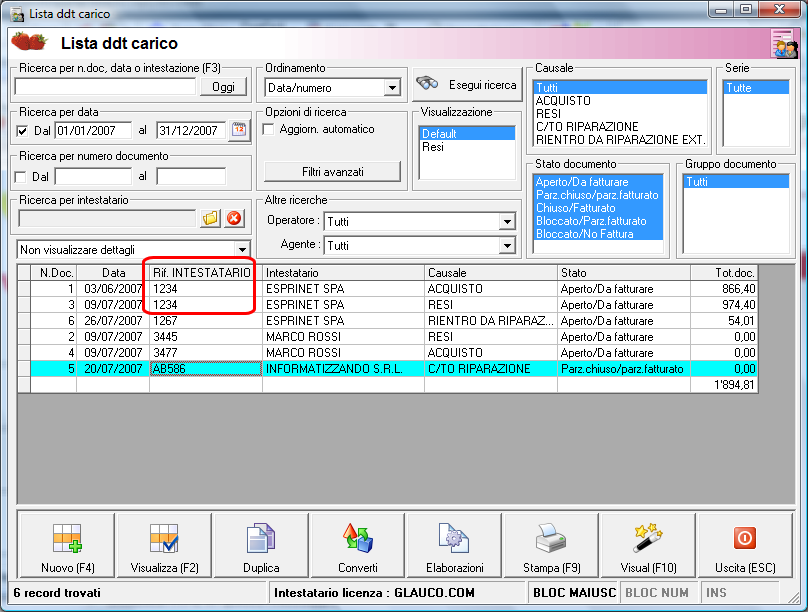Screen dimensions: 808x612
Task: Open the Elaborazioni tools button
Action: coord(454,546)
